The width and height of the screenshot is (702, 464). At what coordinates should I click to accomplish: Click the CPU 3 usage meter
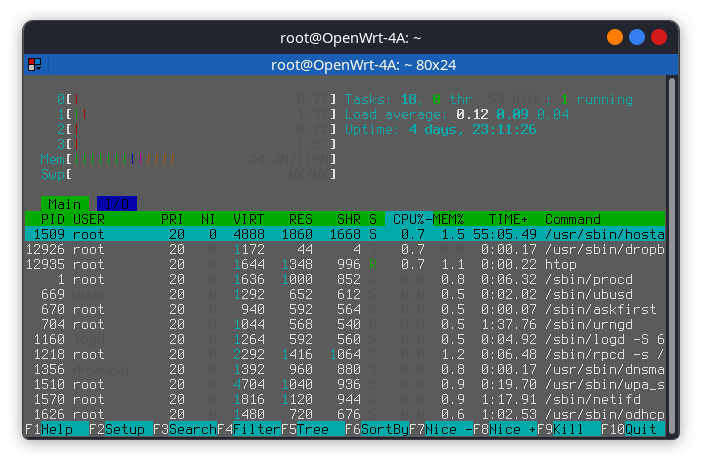pyautogui.click(x=197, y=144)
